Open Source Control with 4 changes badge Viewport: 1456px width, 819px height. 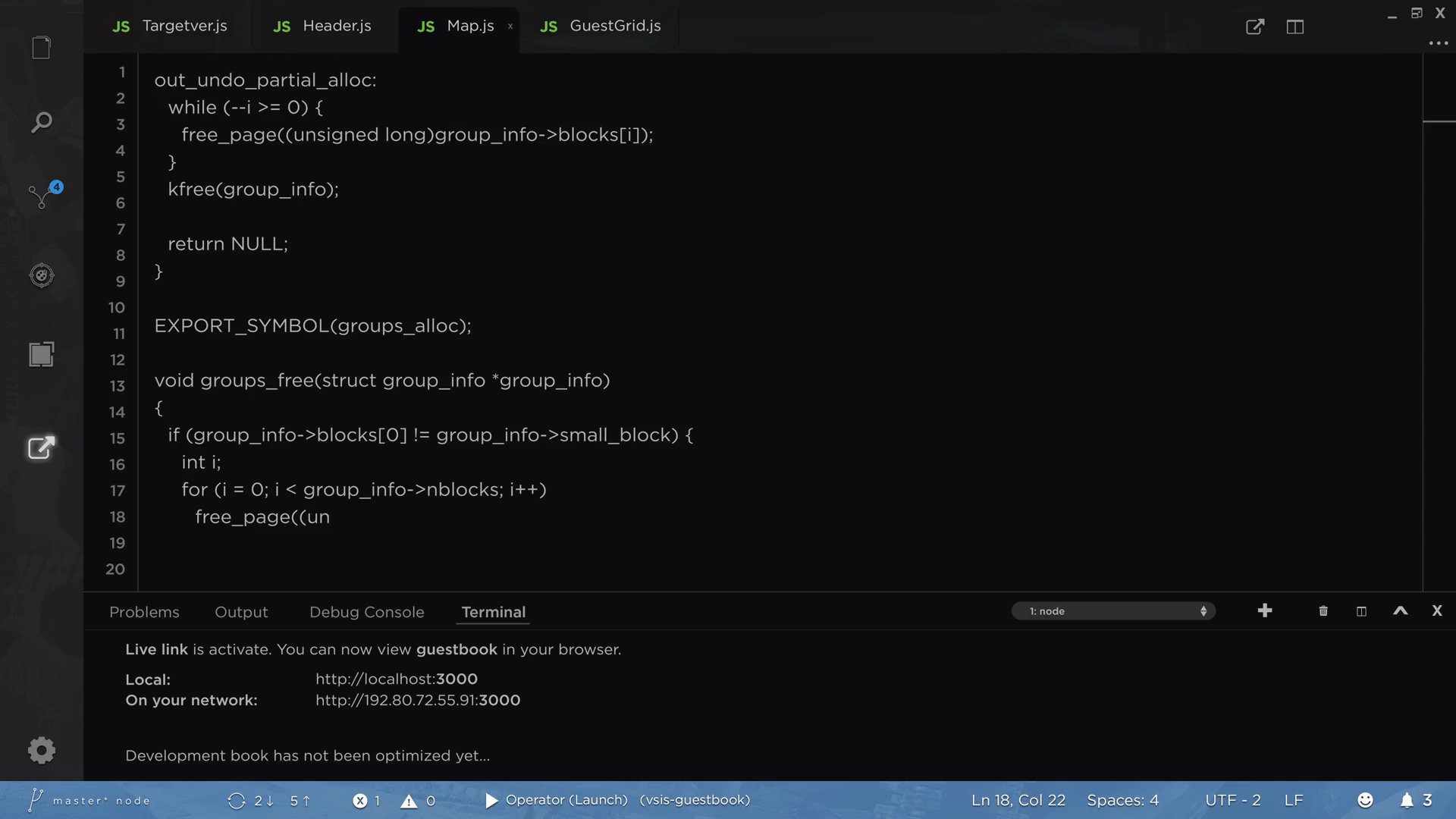point(42,196)
